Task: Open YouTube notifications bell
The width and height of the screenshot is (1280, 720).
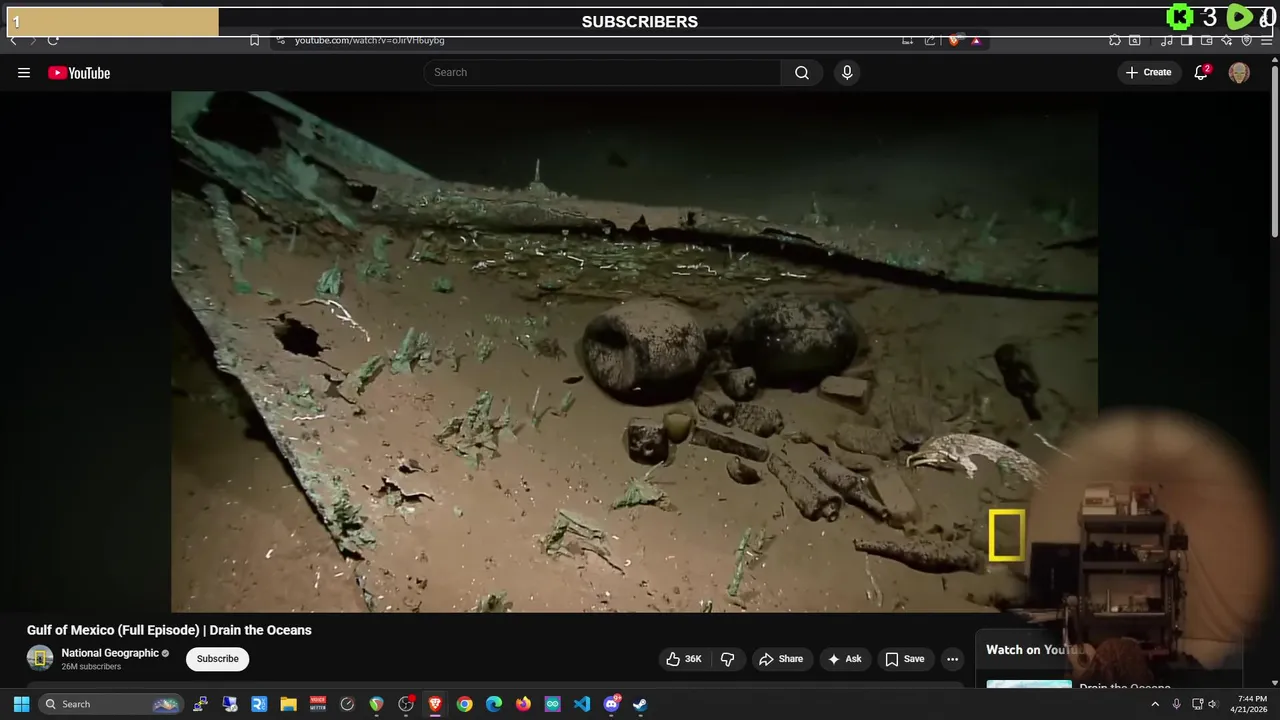Action: click(1201, 72)
